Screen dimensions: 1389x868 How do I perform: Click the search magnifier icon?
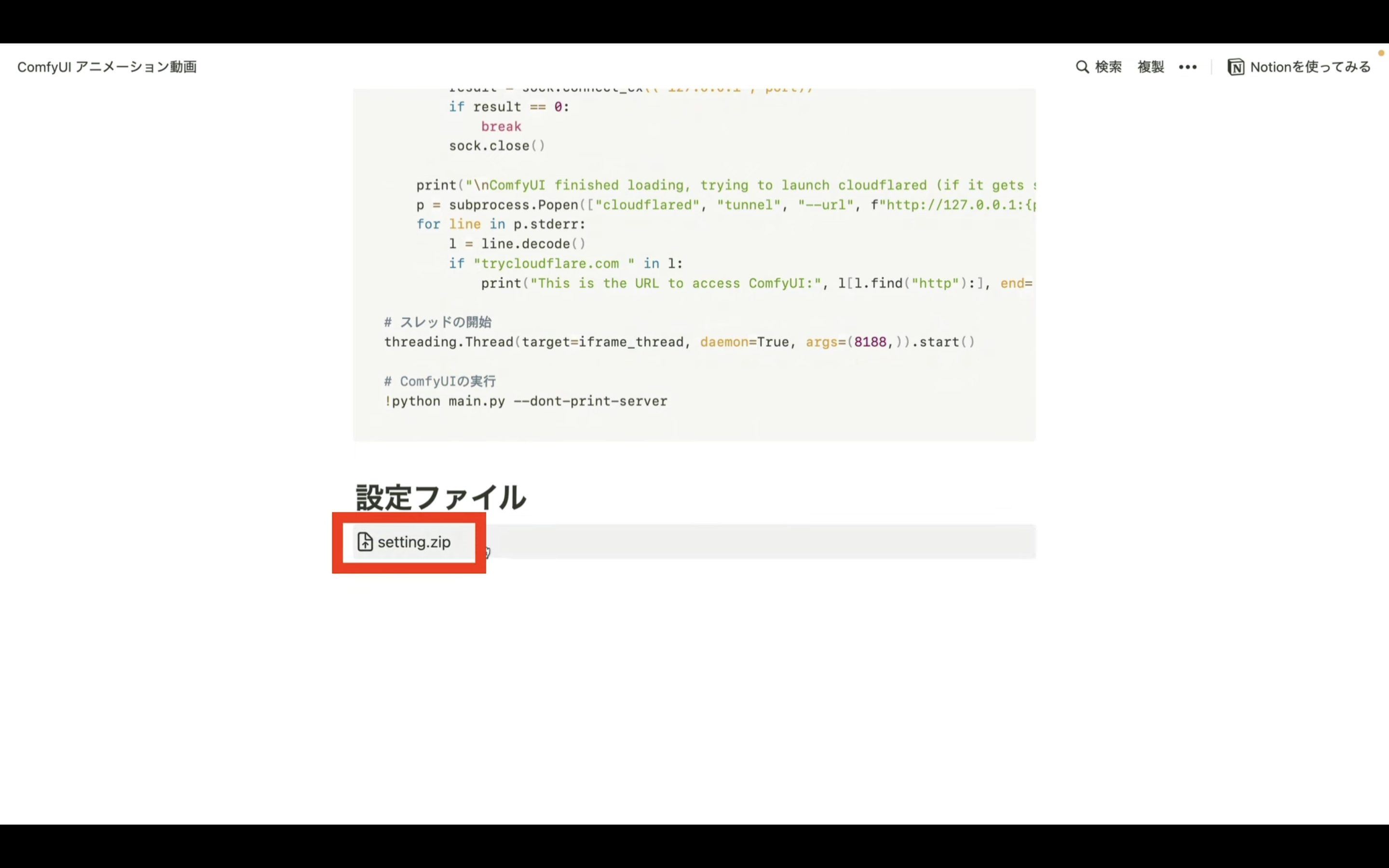[1082, 67]
